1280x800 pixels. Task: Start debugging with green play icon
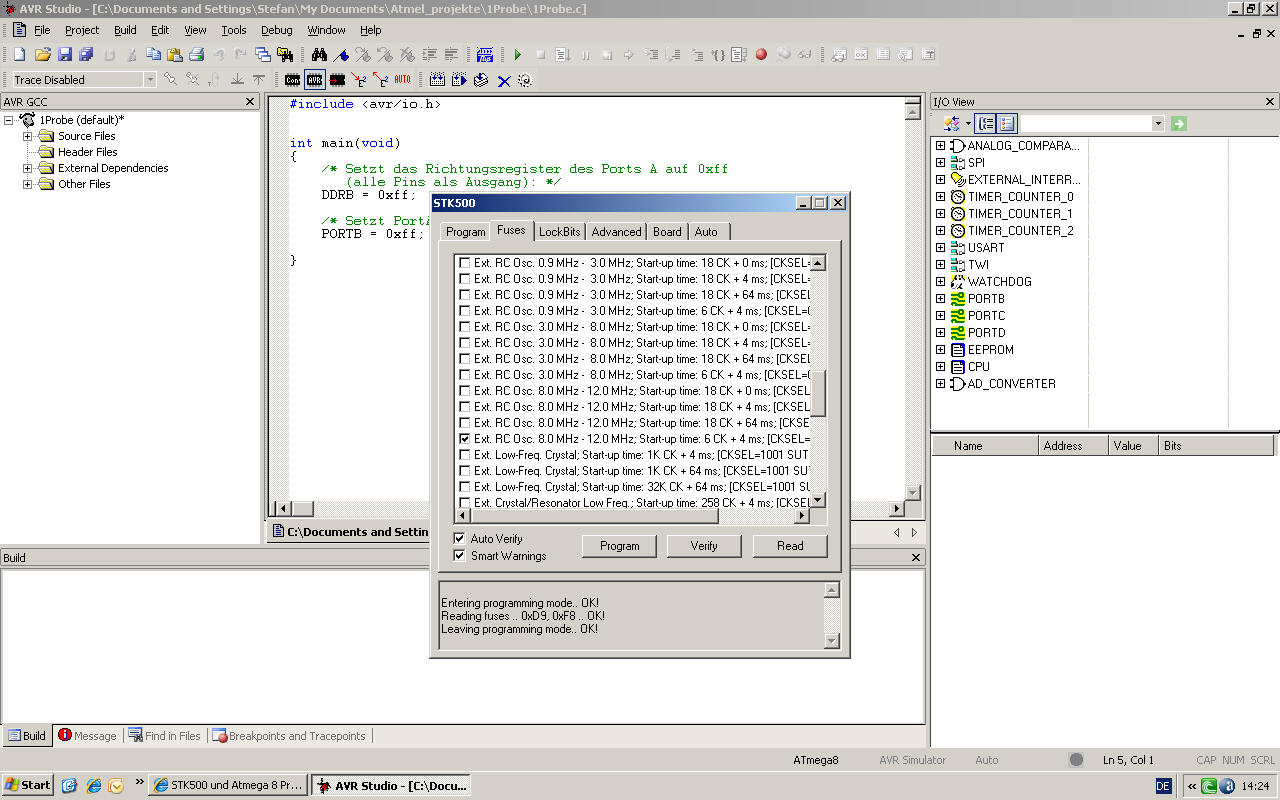coord(517,55)
